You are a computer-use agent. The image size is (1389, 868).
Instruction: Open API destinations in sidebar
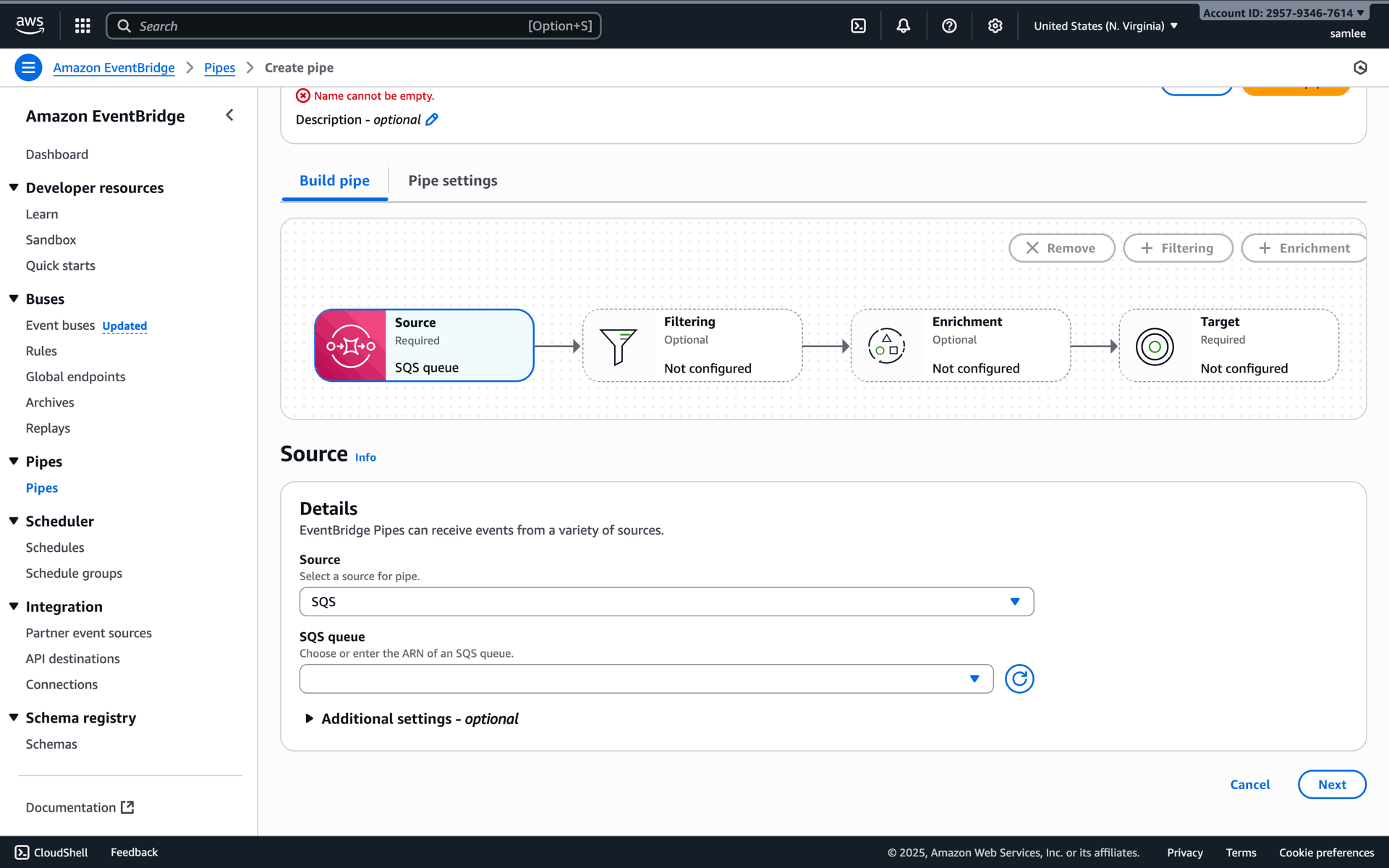click(x=73, y=659)
